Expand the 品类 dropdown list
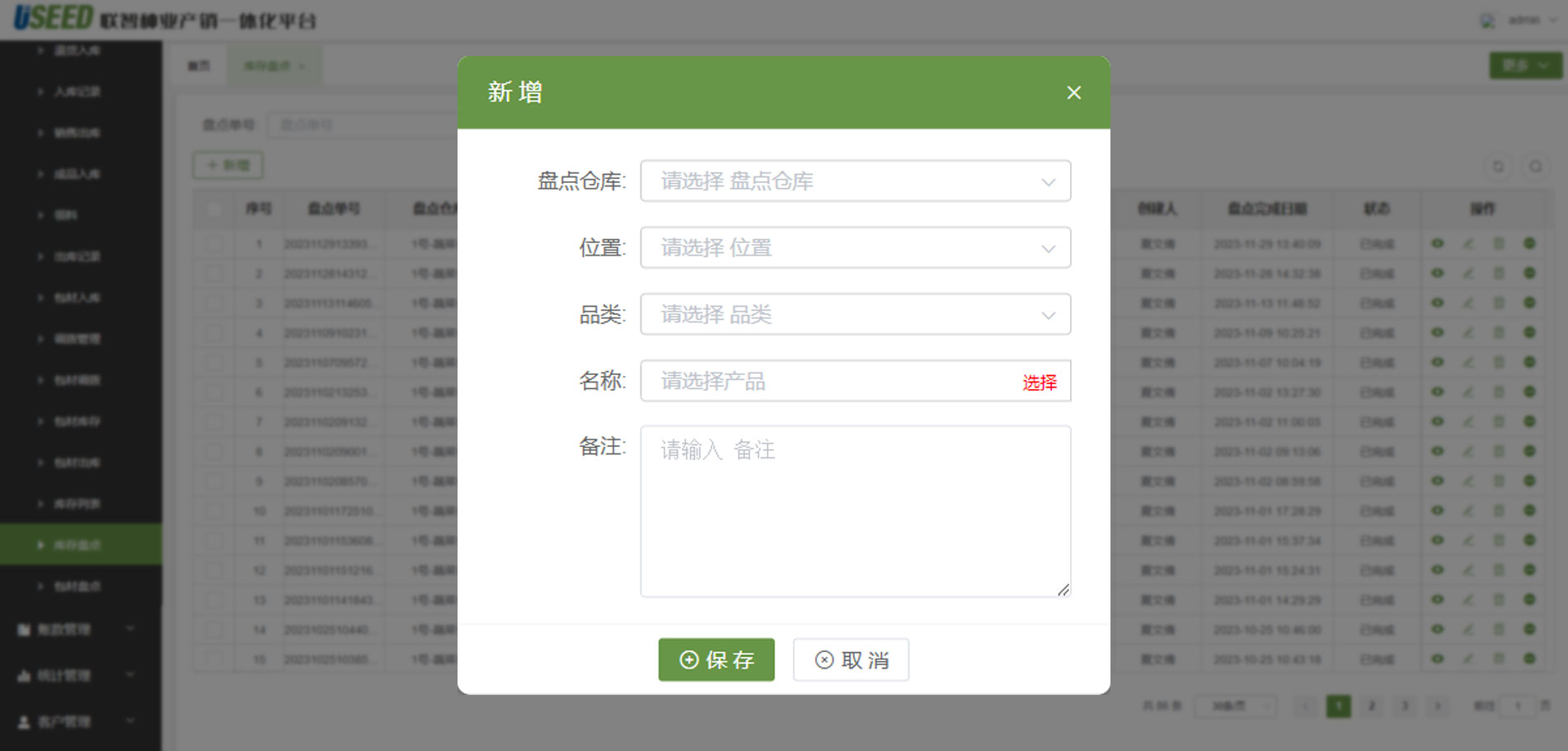Image resolution: width=1568 pixels, height=751 pixels. tap(855, 315)
